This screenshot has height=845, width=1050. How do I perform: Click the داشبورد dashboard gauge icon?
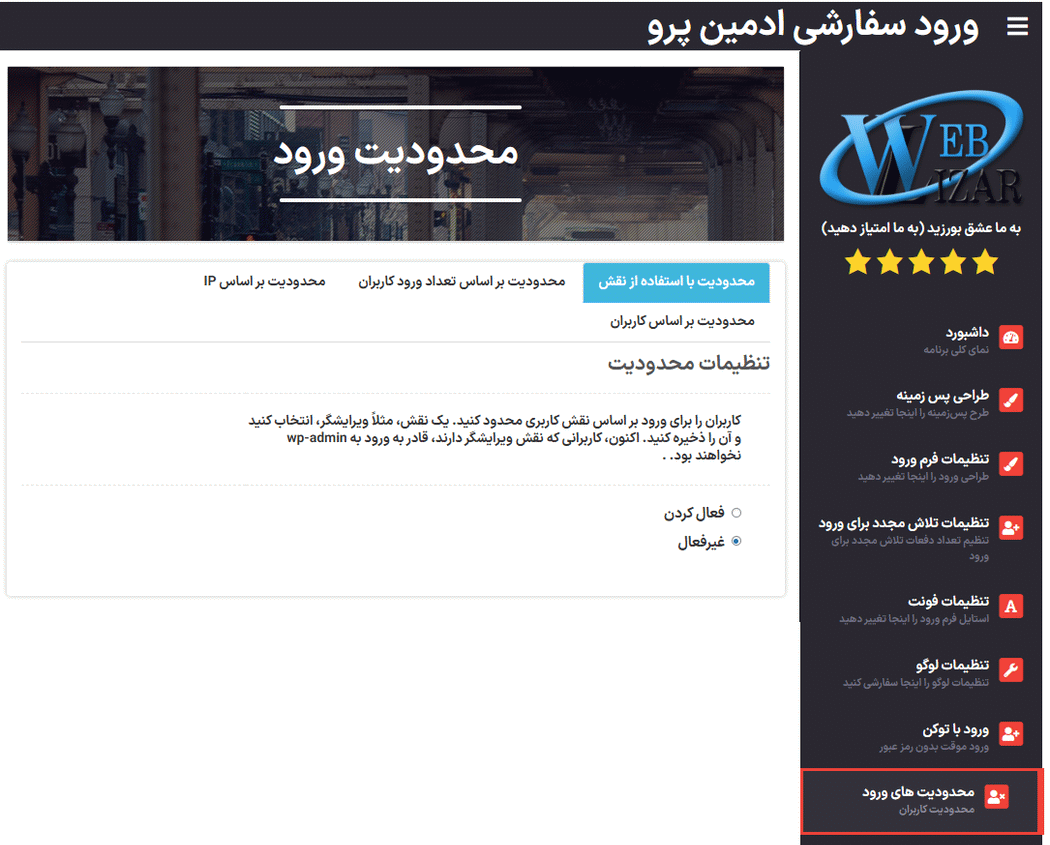tap(1010, 337)
